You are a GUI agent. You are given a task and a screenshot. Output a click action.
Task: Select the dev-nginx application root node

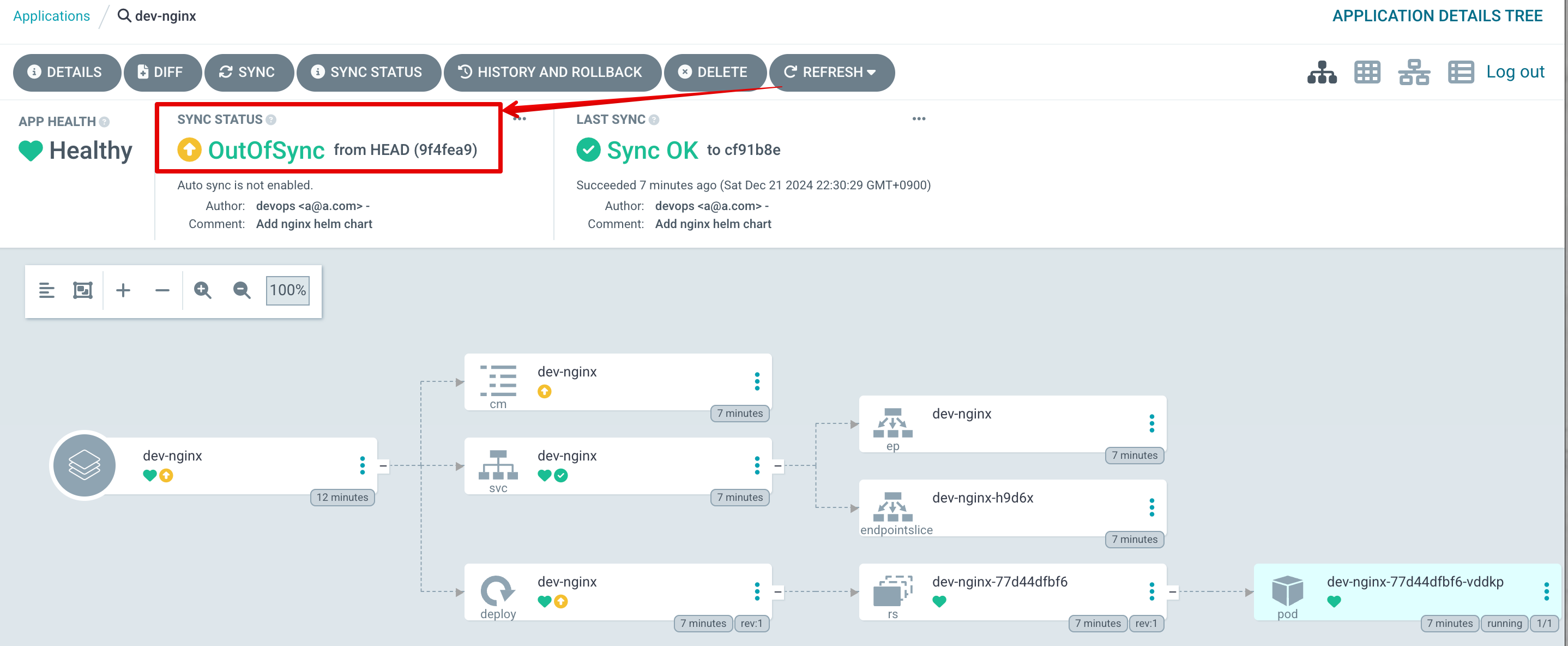(213, 465)
